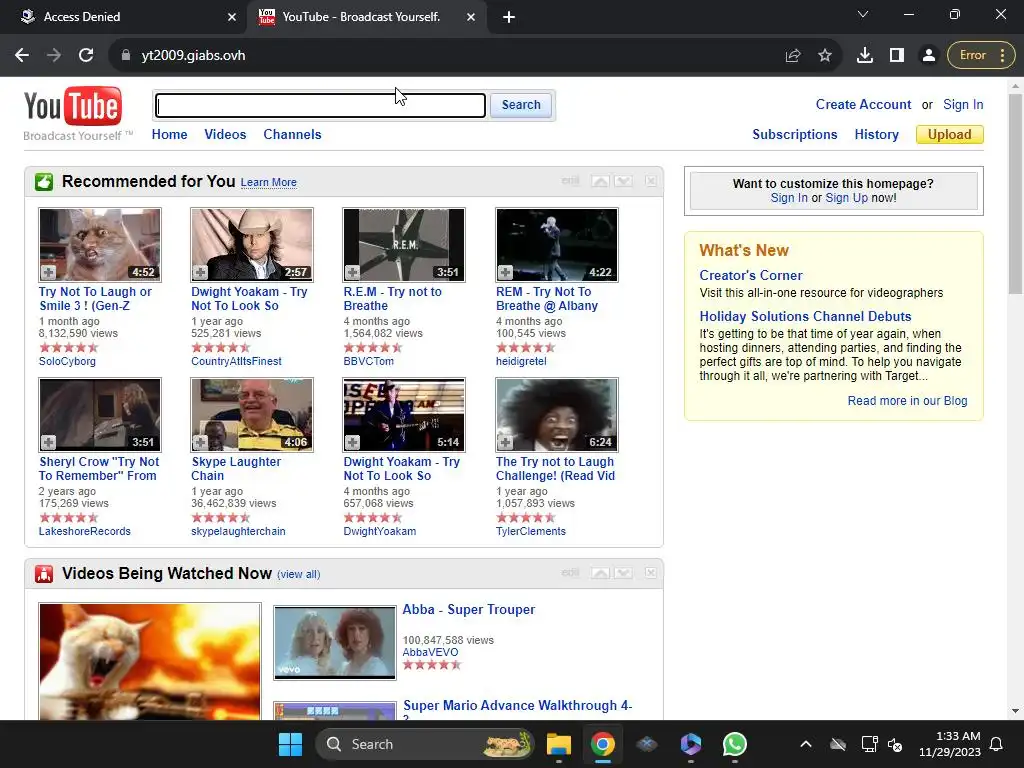Add R.E.M 3:51 video to queue
Image resolution: width=1024 pixels, height=768 pixels.
[353, 272]
